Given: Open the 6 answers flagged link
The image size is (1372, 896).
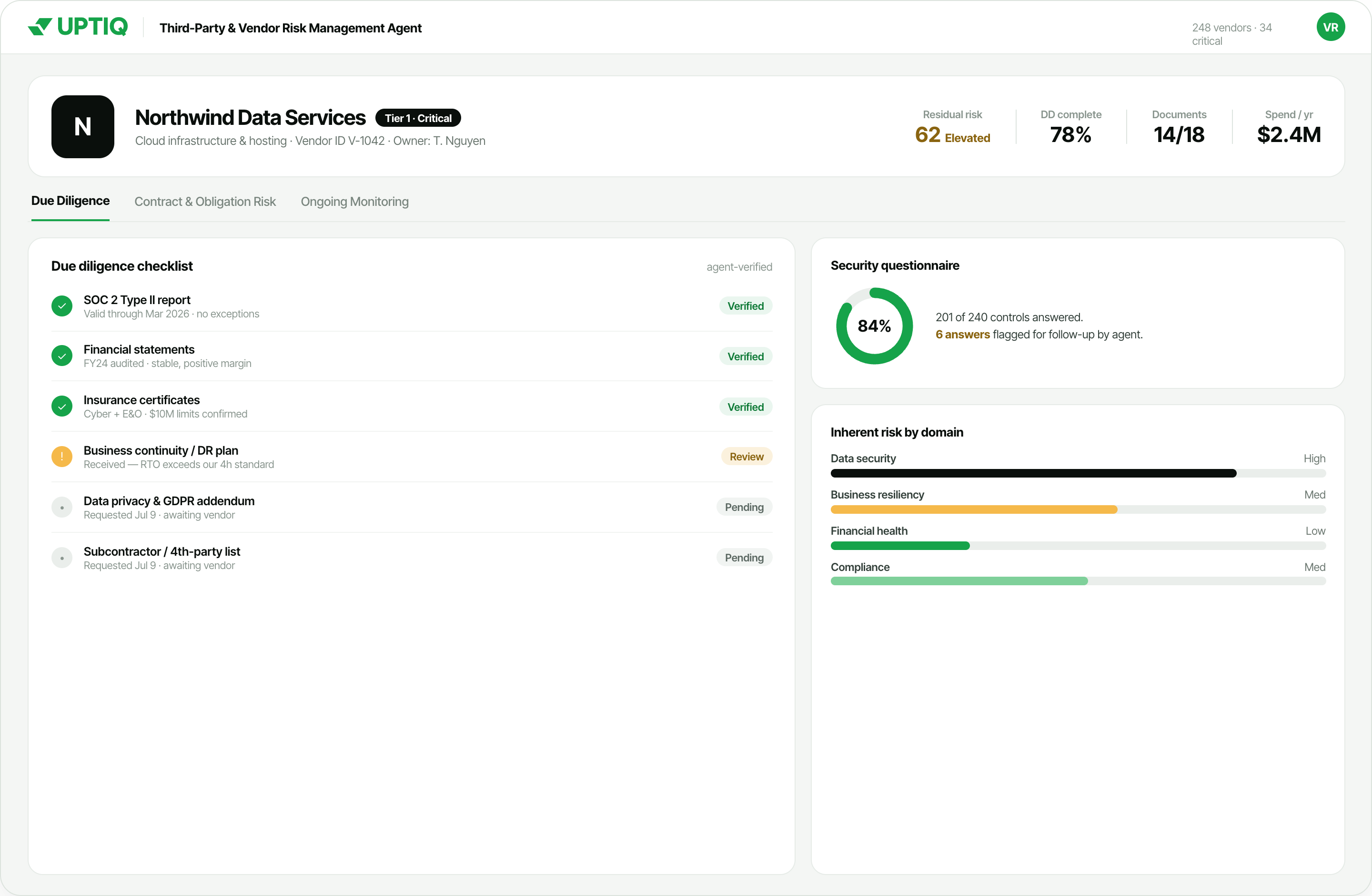Looking at the screenshot, I should [x=962, y=335].
